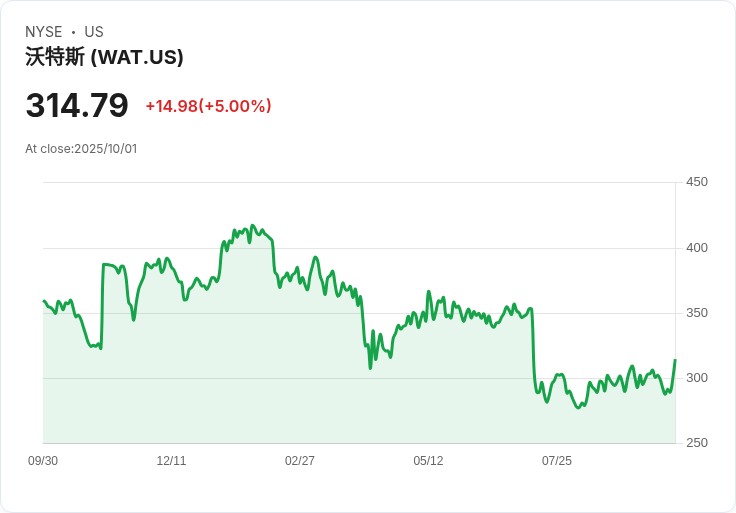
Task: Click the 05/12 x-axis date label
Action: point(428,461)
